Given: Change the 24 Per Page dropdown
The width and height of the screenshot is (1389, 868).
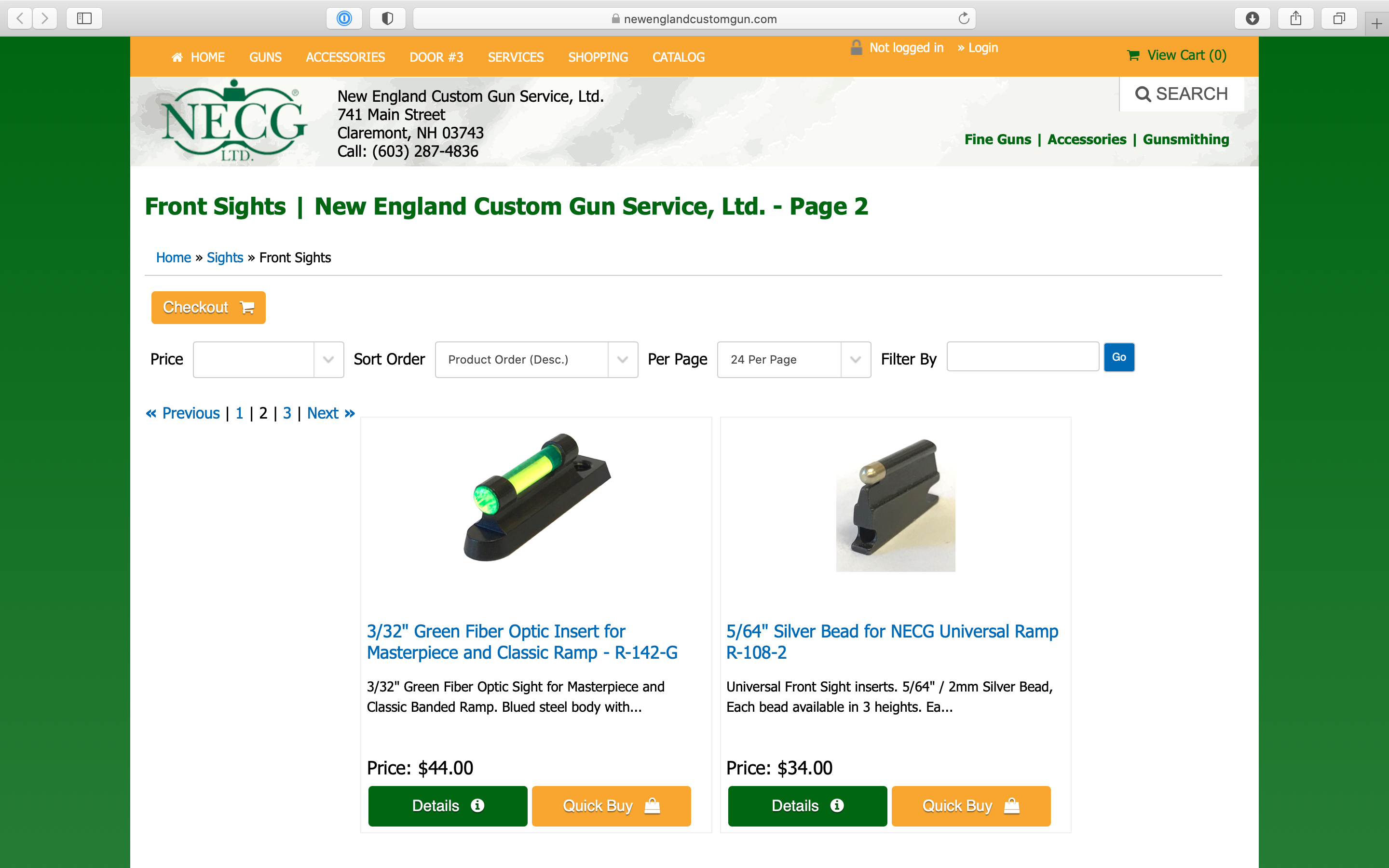Looking at the screenshot, I should pos(793,359).
